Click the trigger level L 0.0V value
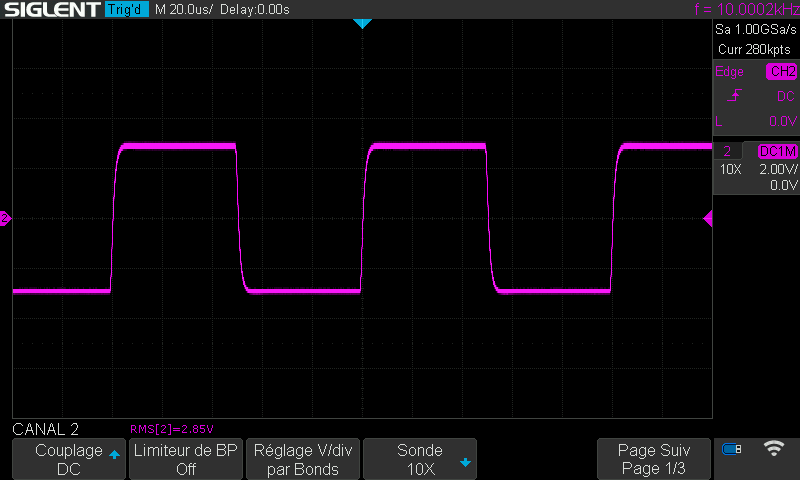 (783, 121)
